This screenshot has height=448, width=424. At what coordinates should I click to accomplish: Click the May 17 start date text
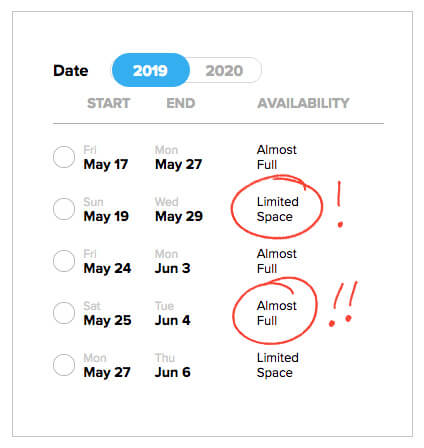coord(106,164)
